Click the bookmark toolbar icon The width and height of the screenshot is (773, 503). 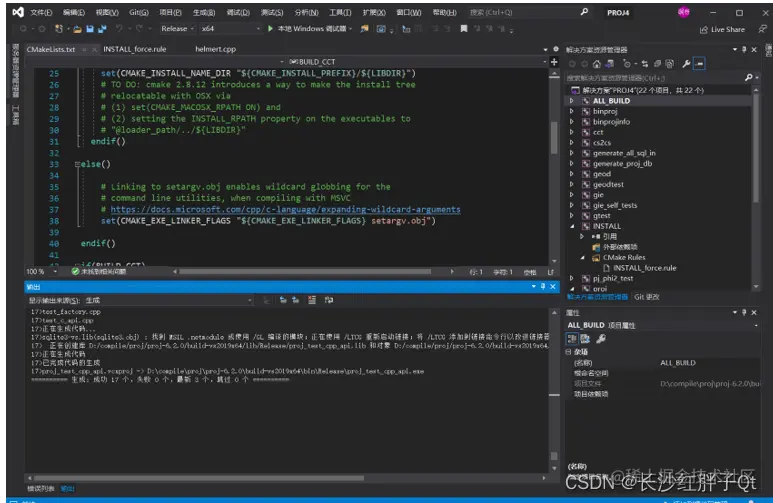[463, 29]
